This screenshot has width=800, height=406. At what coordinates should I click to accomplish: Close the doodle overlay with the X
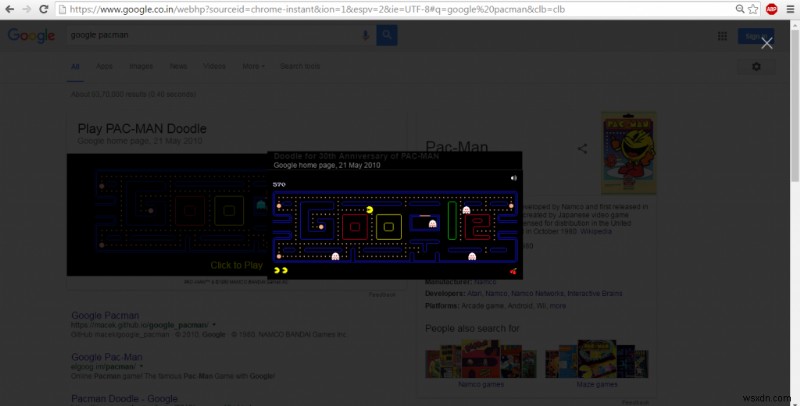click(767, 43)
